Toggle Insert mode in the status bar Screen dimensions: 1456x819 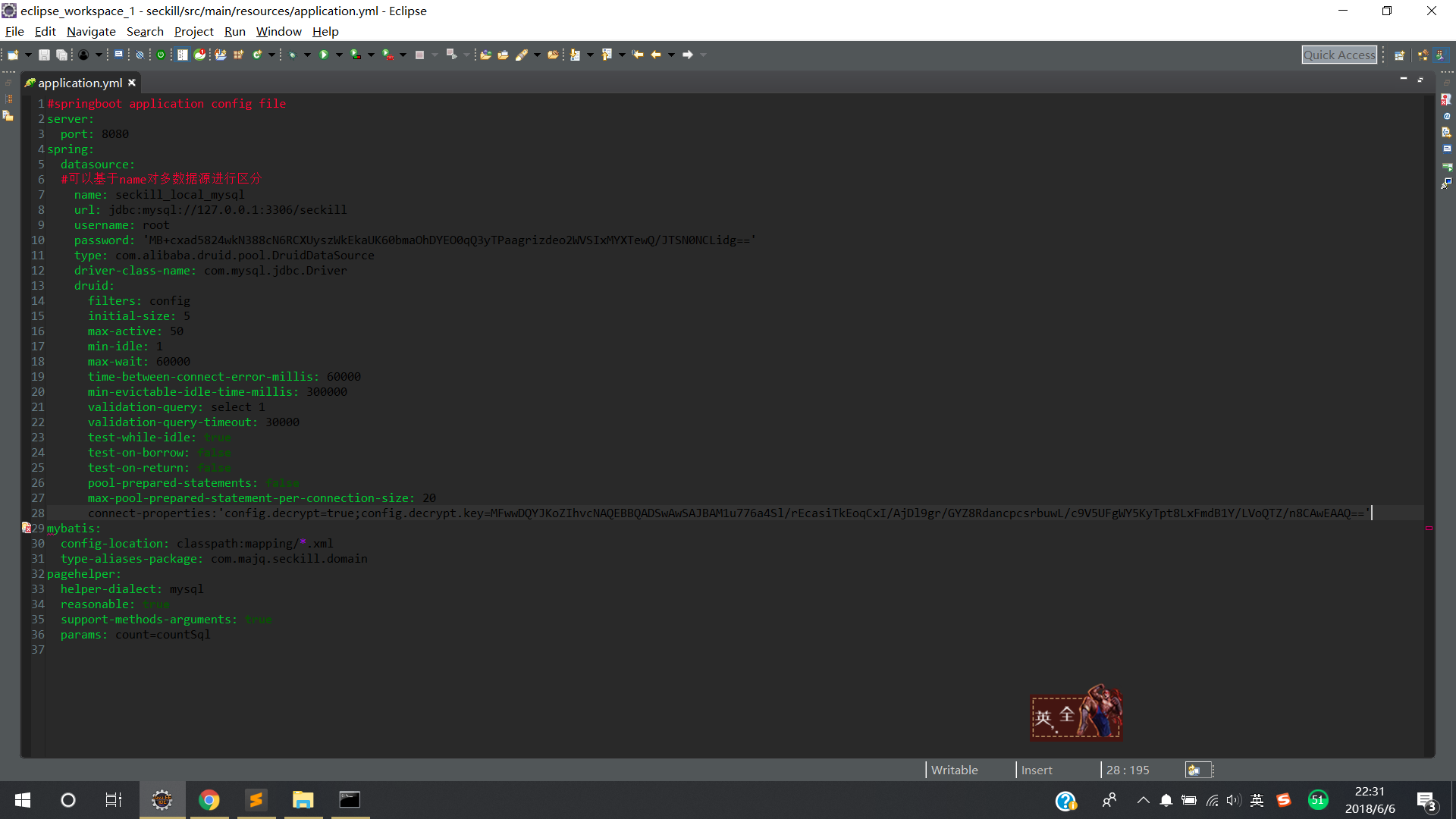point(1037,770)
